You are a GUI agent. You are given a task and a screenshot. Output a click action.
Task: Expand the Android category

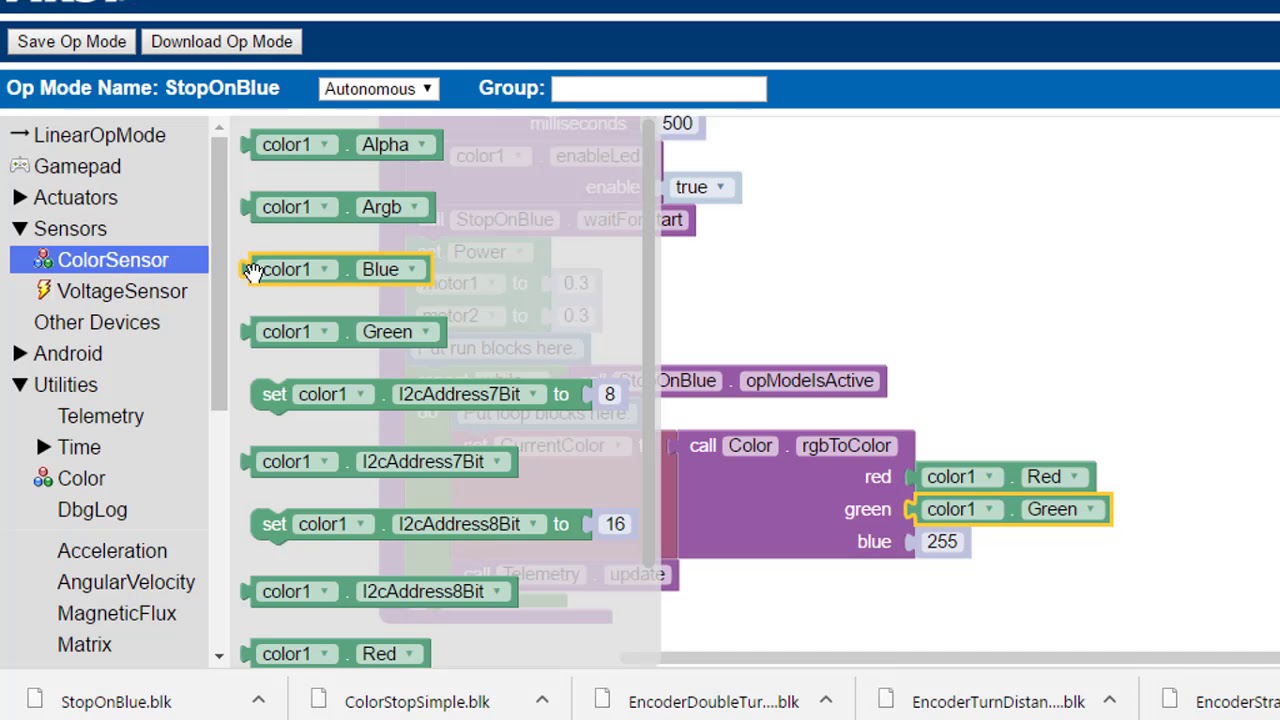[20, 353]
